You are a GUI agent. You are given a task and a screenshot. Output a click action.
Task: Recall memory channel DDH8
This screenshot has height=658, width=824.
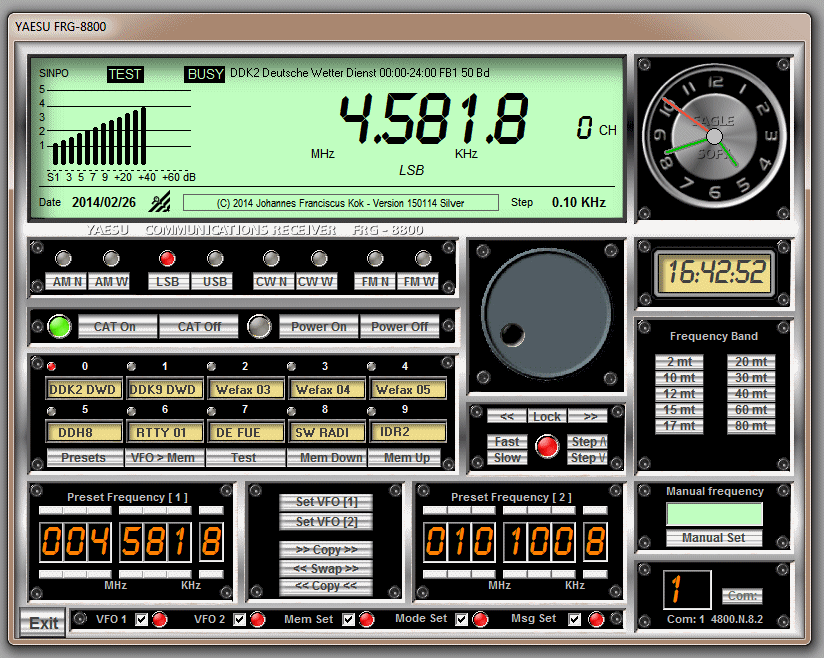(84, 432)
